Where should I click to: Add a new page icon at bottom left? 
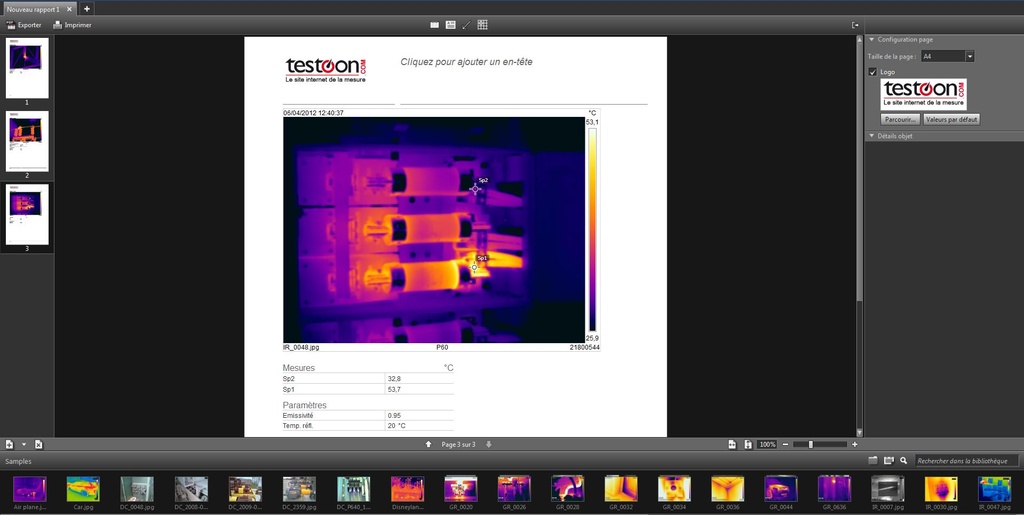(9, 445)
